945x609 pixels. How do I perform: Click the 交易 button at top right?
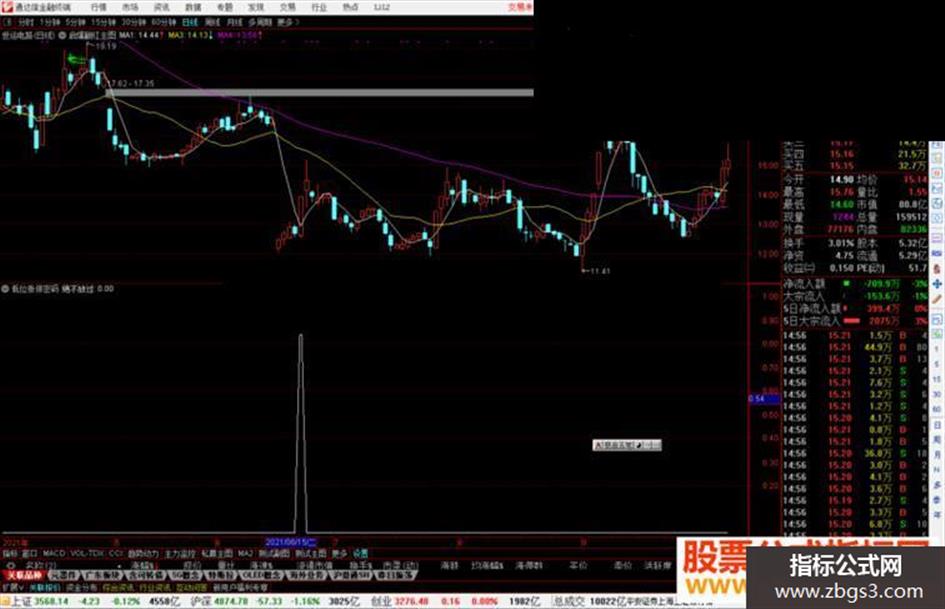[x=521, y=7]
